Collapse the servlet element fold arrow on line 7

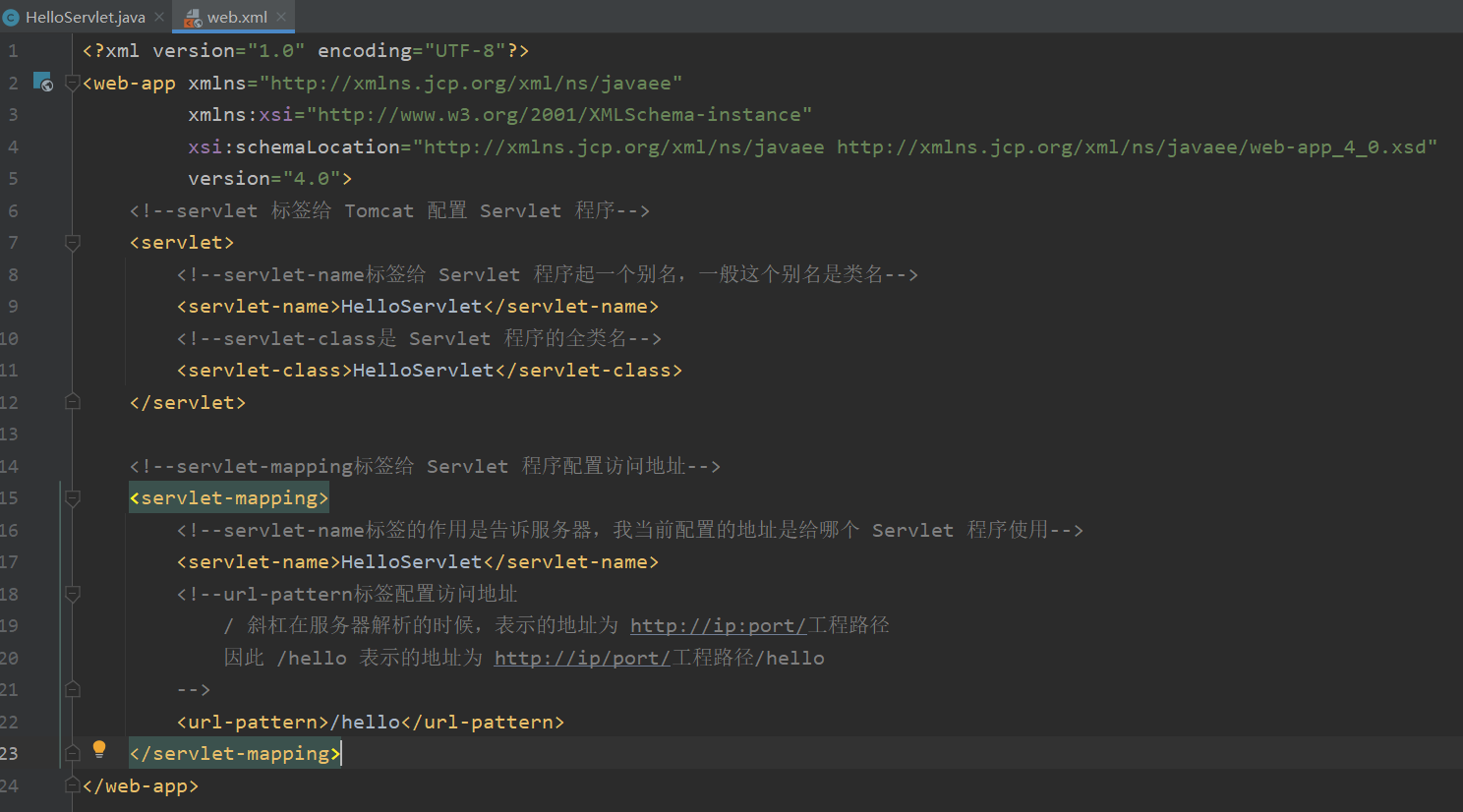71,242
